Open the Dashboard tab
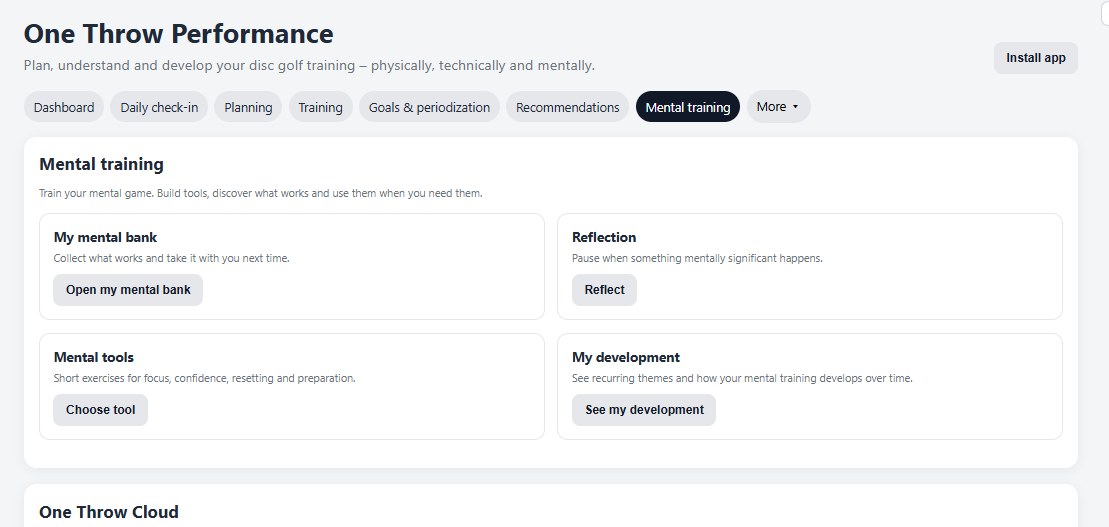1109x527 pixels. coord(64,107)
